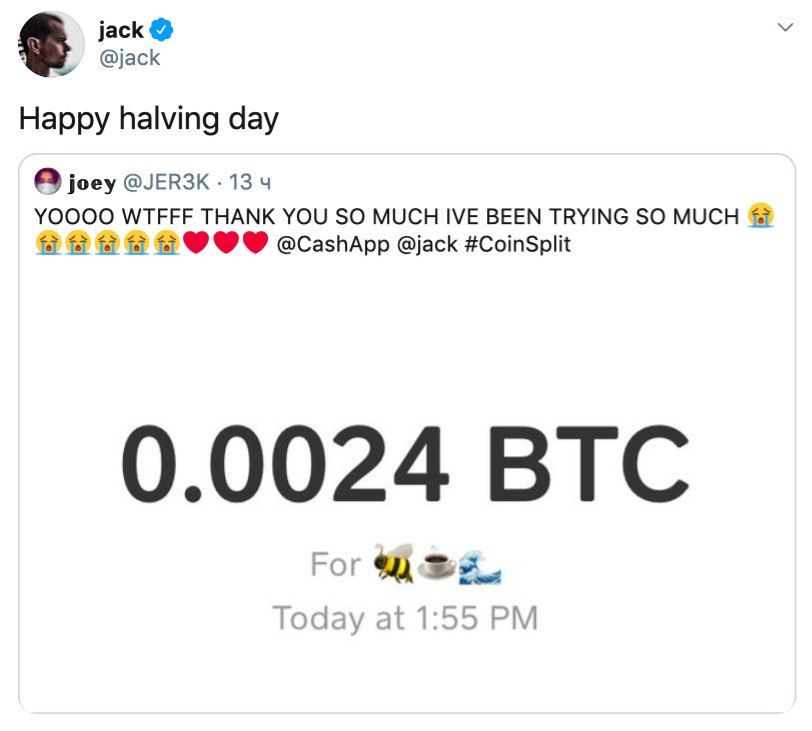Click the blue verified badge next to jack
Screen dimensions: 812x731
162,30
